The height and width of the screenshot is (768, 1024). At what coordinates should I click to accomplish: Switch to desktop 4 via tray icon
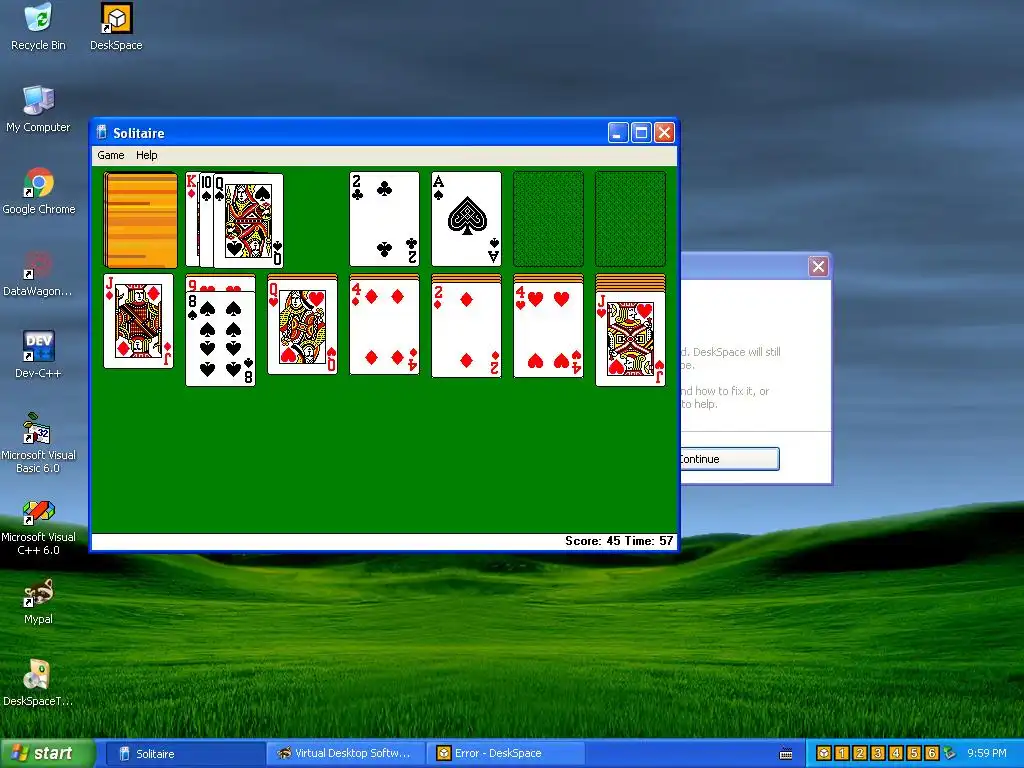(896, 753)
